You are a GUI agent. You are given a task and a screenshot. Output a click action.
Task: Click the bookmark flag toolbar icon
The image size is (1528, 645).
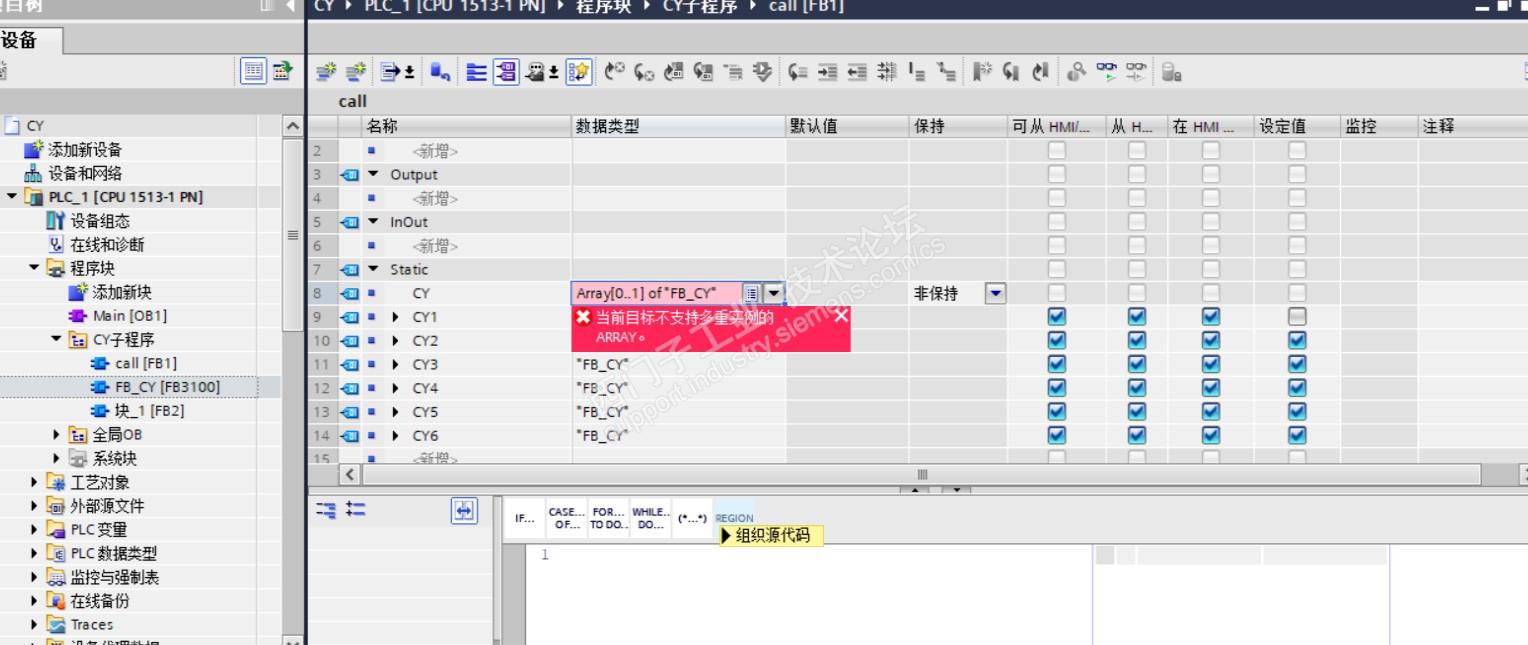(x=981, y=72)
